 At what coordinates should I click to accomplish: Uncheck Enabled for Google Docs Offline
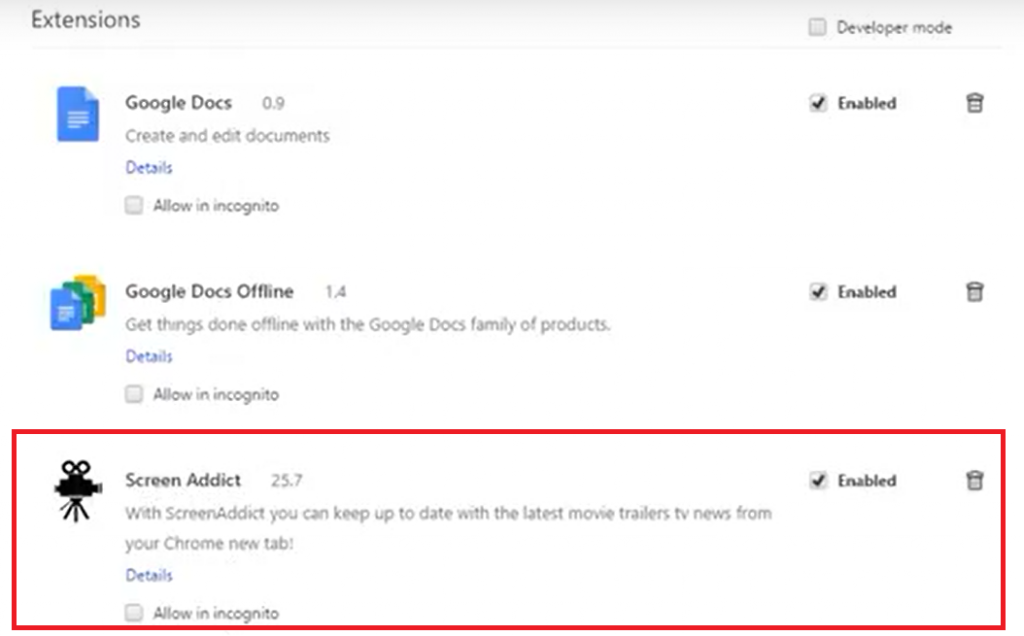(819, 292)
